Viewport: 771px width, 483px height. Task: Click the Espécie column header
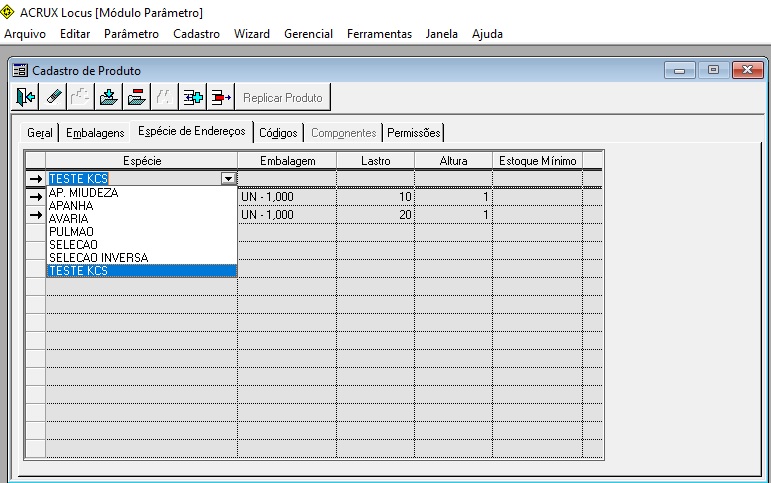(142, 161)
